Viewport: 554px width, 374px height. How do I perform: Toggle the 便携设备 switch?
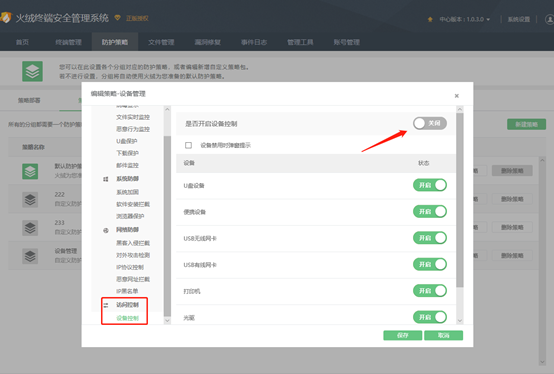click(430, 212)
